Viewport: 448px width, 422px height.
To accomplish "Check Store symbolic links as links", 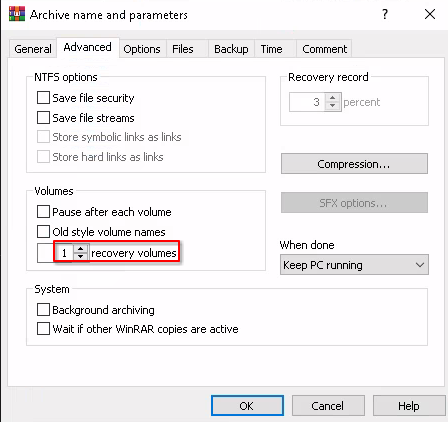I will click(43, 137).
